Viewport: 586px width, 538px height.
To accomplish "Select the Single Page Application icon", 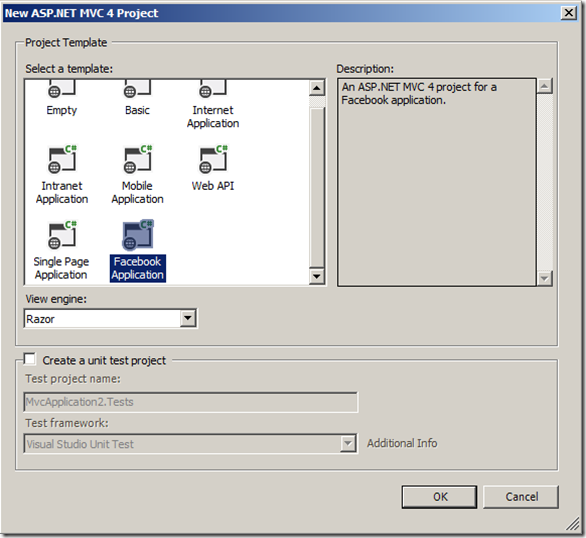I will tap(62, 235).
